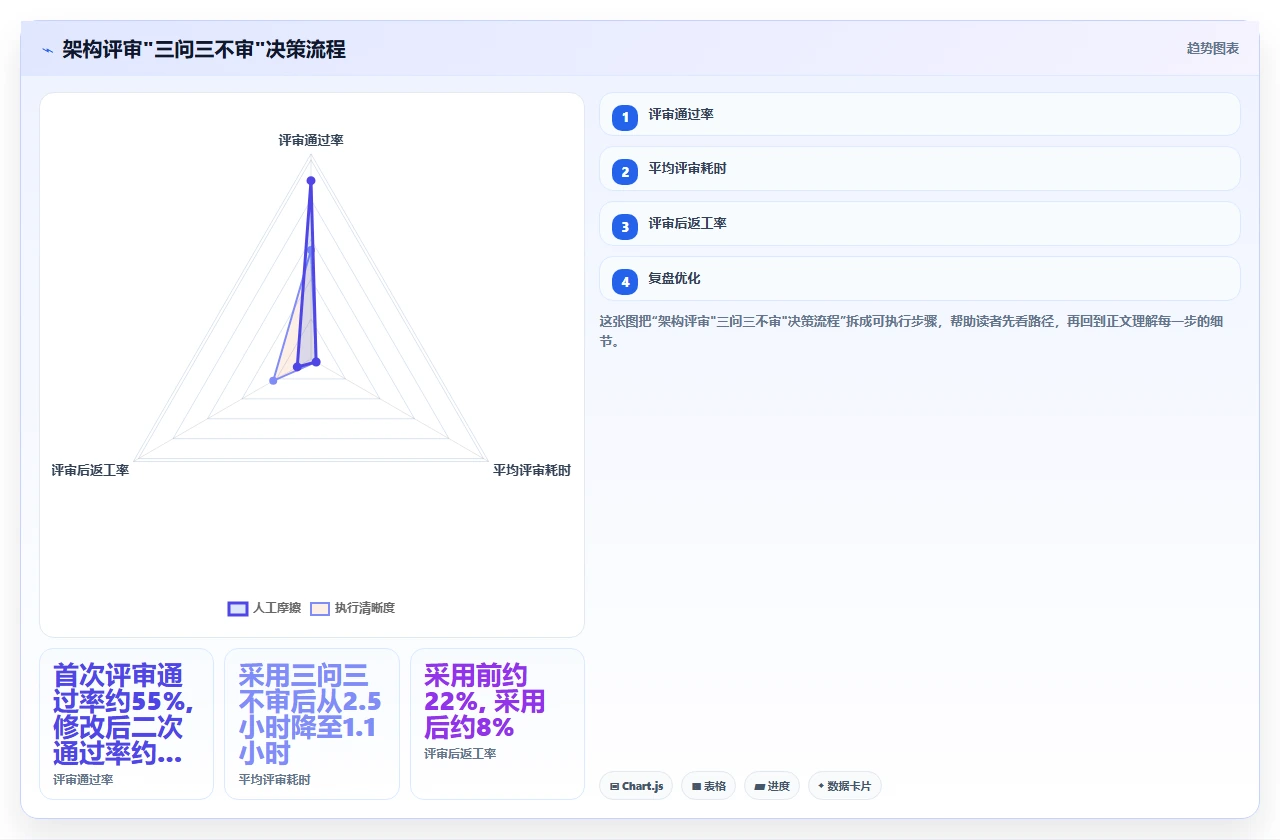The image size is (1280, 840).
Task: Open the 采用三问三不审后 2.5小时 data card
Action: (x=312, y=724)
